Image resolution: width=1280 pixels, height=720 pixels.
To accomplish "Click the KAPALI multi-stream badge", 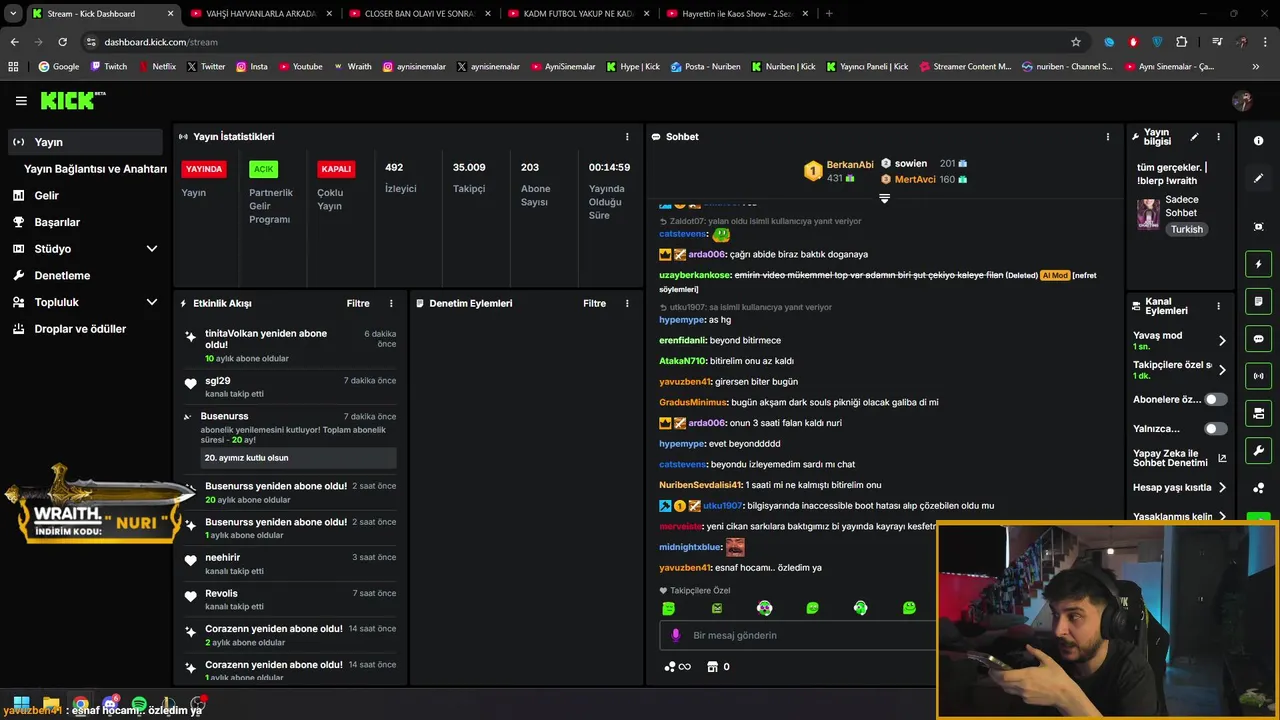I will (x=336, y=169).
